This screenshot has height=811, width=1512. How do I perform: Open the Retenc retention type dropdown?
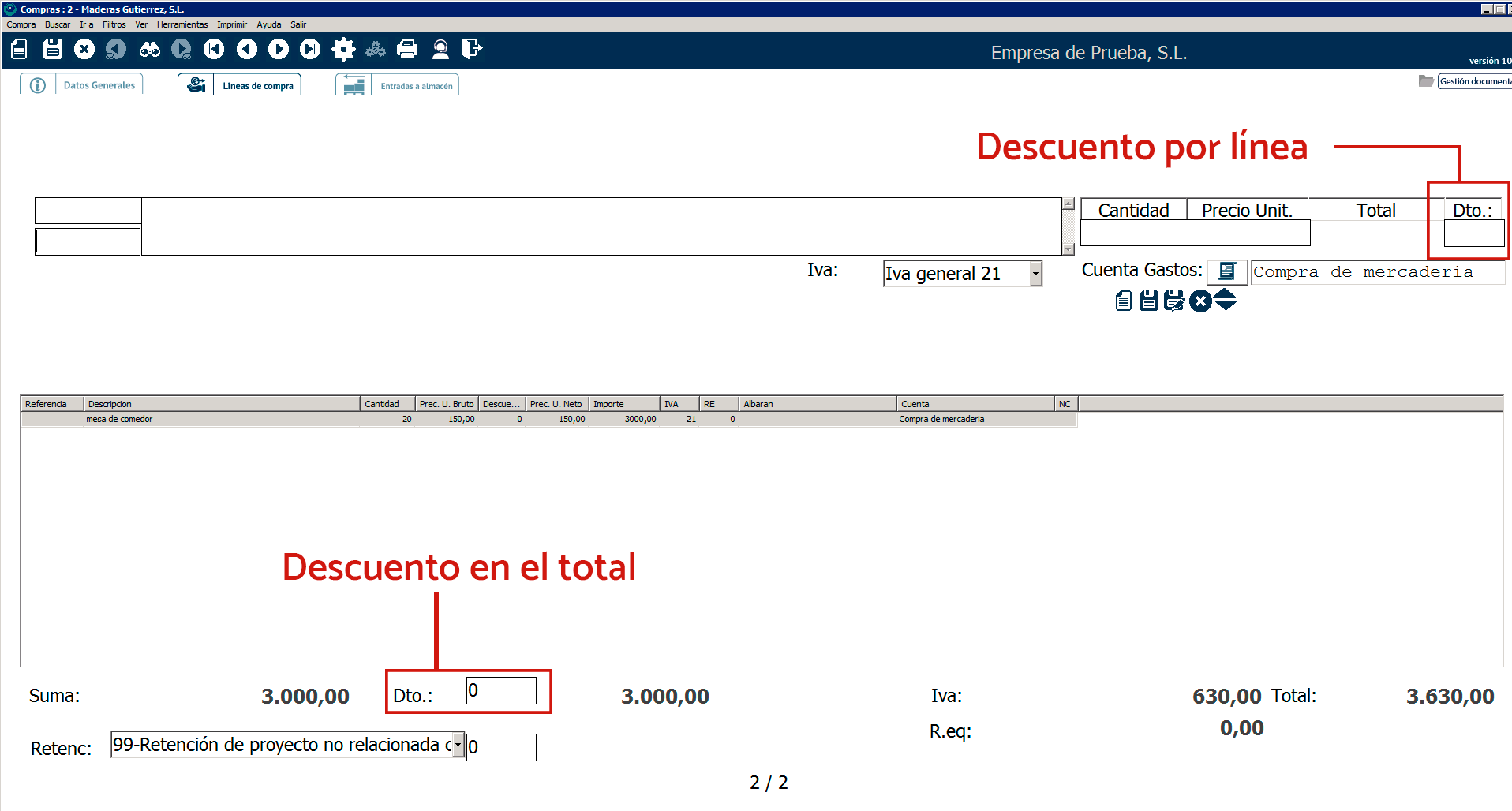point(458,746)
